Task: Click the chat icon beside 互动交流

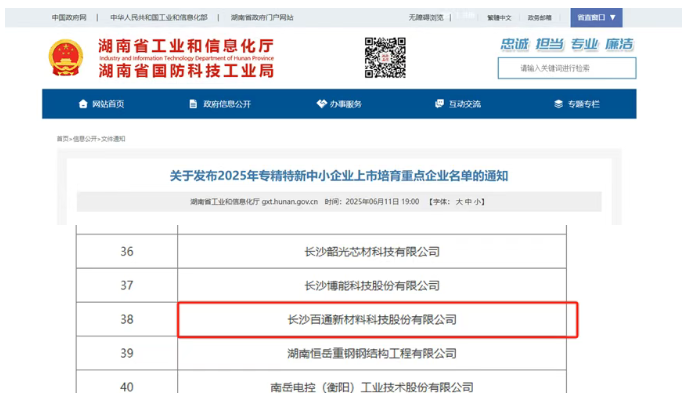Action: click(x=439, y=104)
